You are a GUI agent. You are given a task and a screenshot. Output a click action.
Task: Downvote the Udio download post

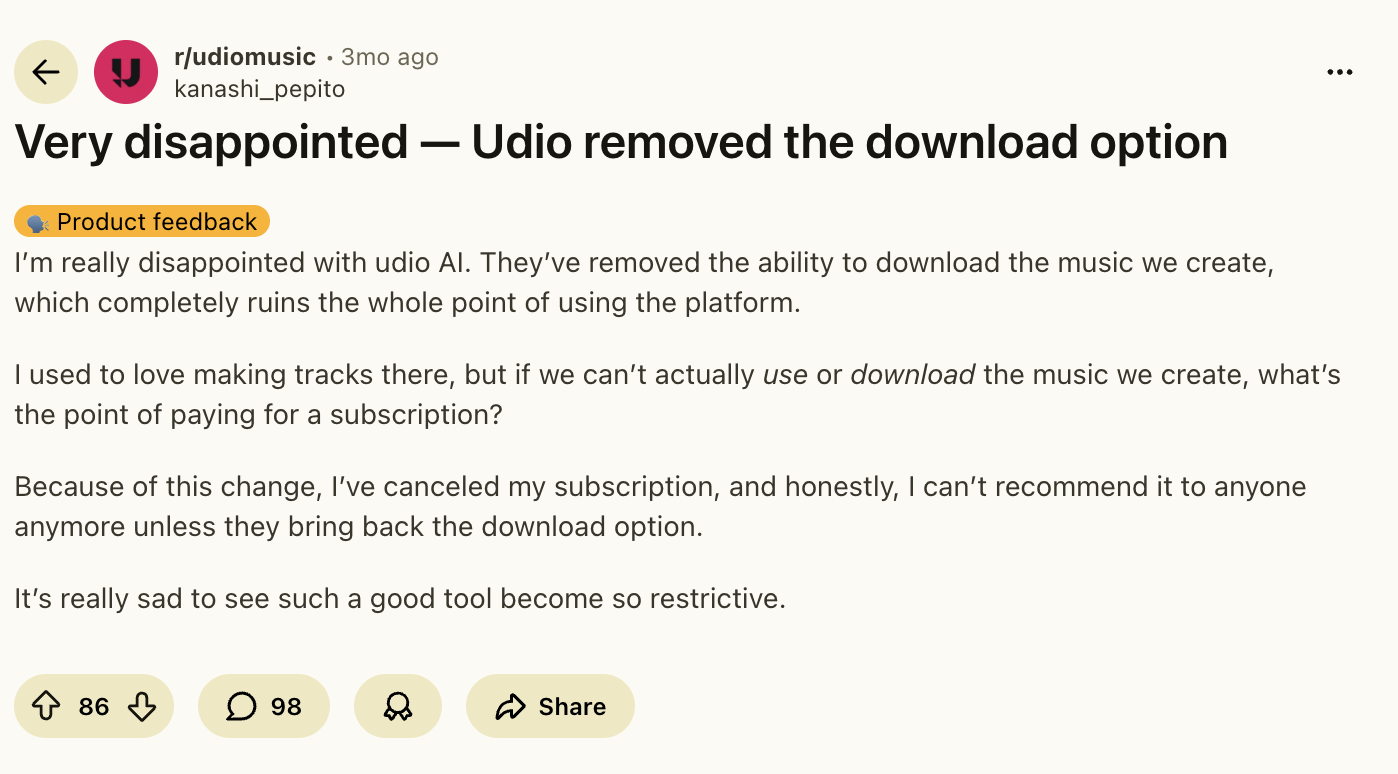[142, 707]
